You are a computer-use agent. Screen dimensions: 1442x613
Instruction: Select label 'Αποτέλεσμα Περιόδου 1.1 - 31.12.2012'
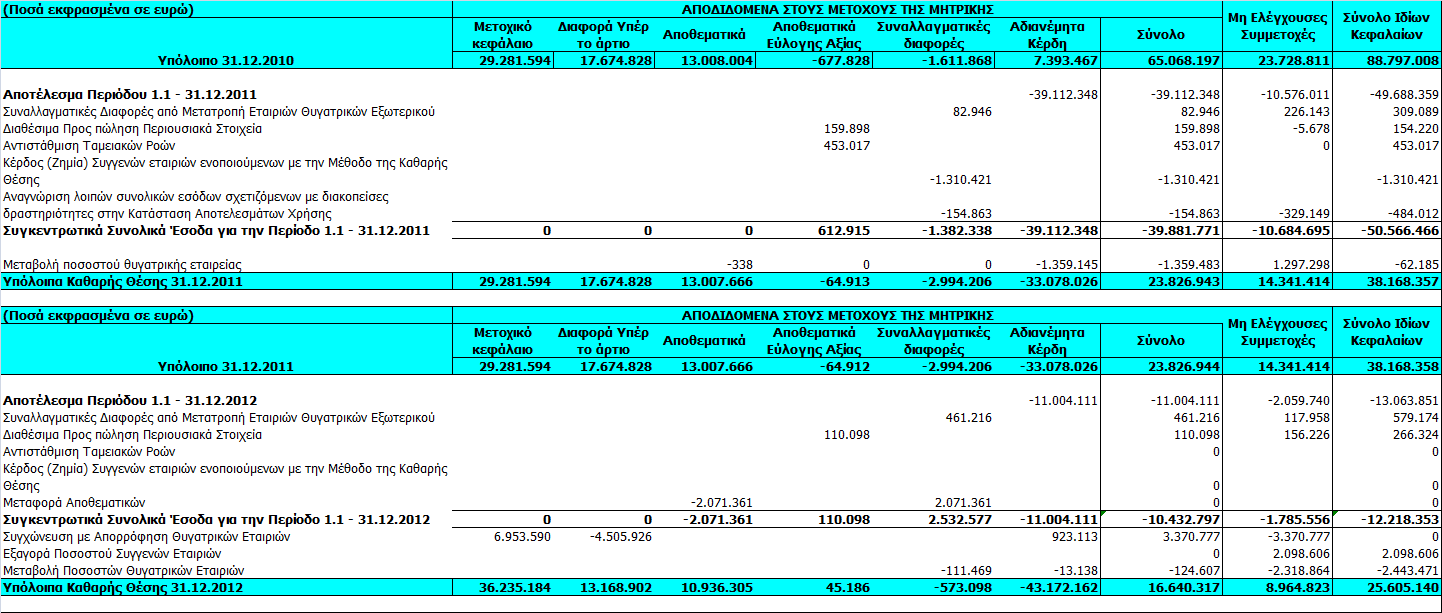(131, 400)
